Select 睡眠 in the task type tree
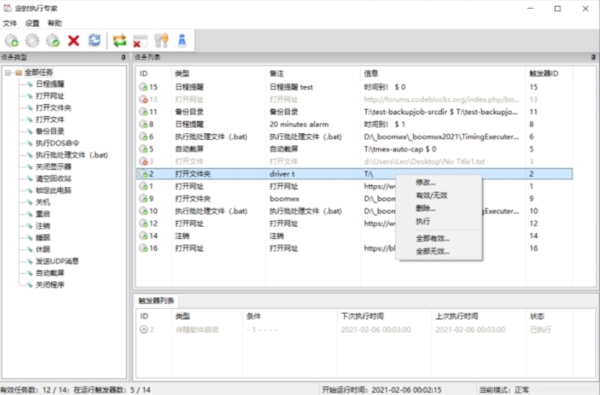Viewport: 600px width, 395px height. (43, 238)
